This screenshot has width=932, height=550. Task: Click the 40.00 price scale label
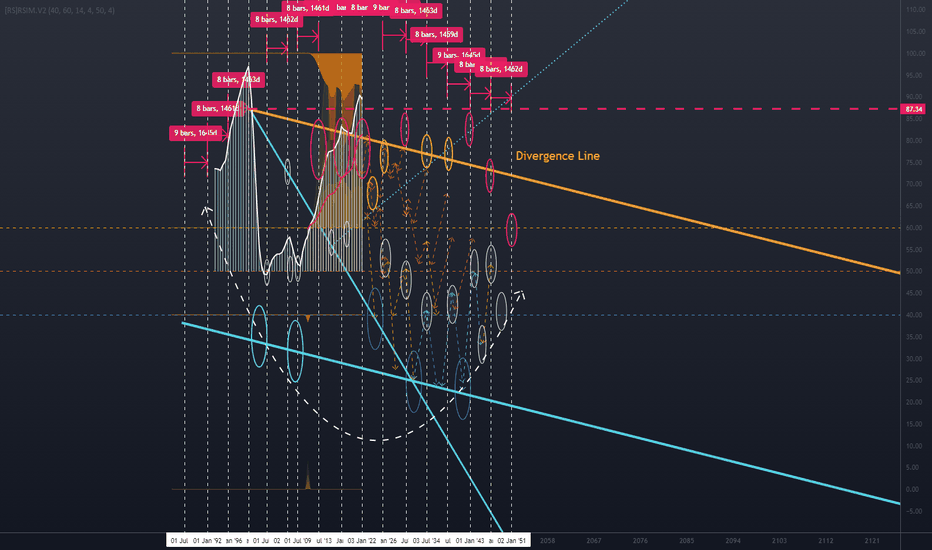click(x=915, y=315)
